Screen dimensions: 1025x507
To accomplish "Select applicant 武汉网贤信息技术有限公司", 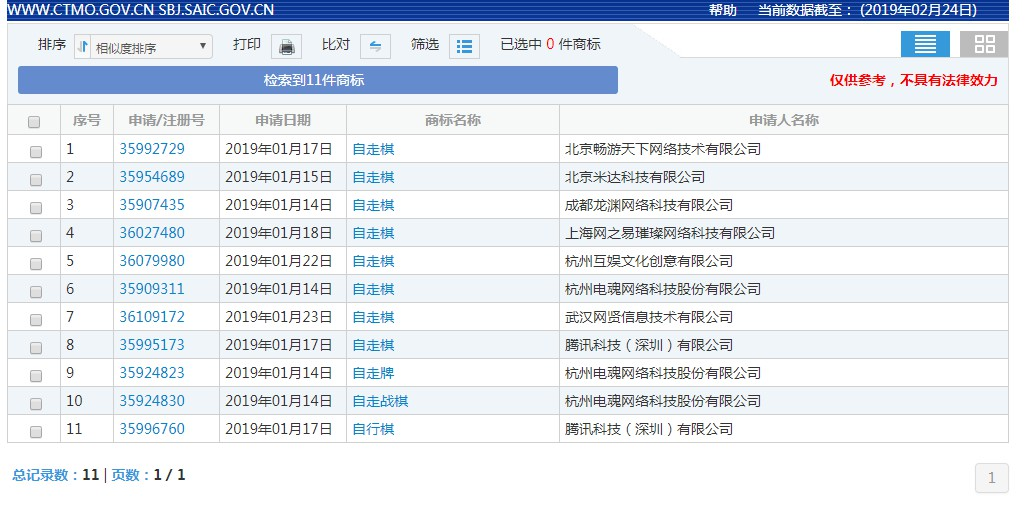I will [649, 317].
